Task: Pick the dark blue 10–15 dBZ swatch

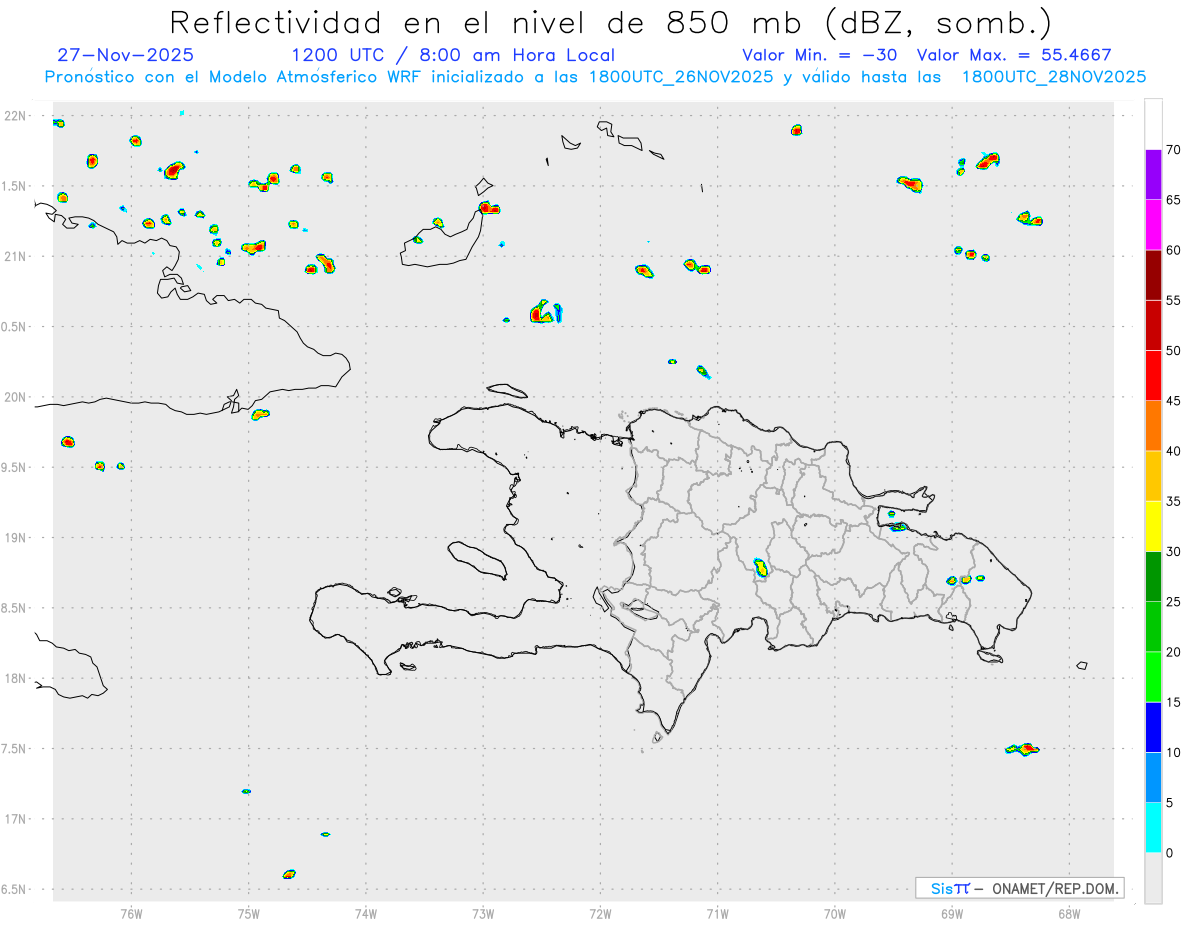Action: tap(1153, 727)
